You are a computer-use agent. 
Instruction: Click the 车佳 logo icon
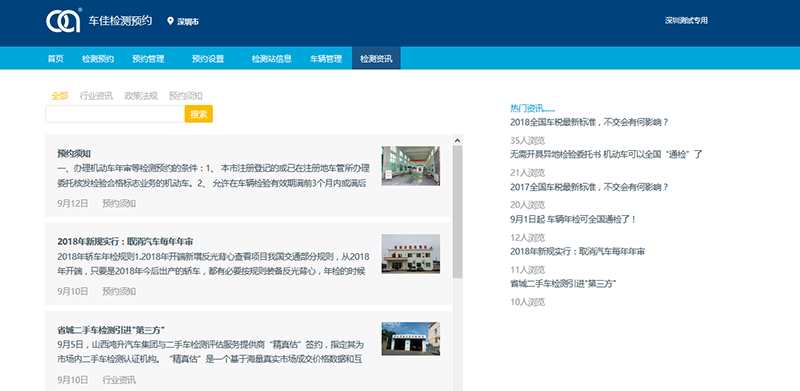coord(64,20)
